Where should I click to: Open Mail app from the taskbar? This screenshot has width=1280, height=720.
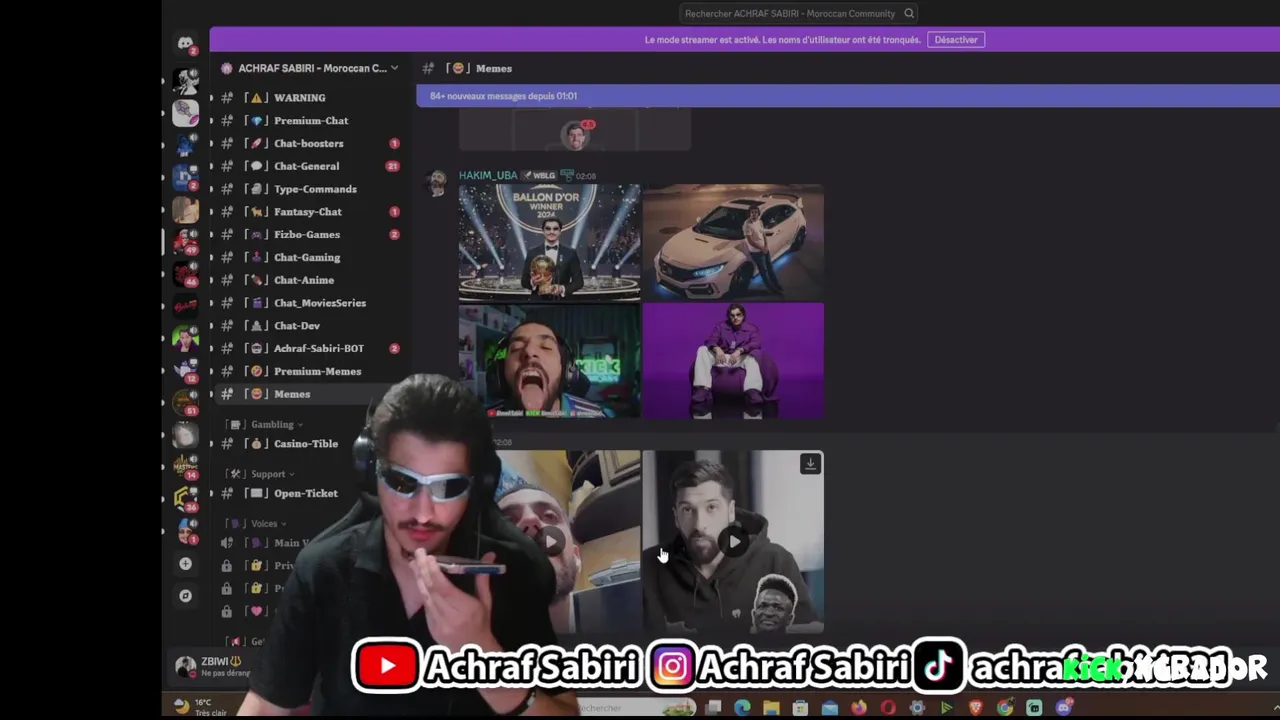pyautogui.click(x=830, y=708)
